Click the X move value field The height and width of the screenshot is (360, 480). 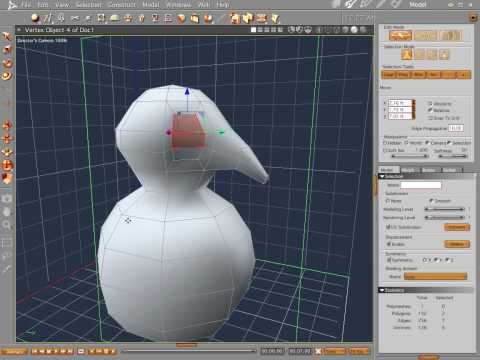tap(400, 103)
